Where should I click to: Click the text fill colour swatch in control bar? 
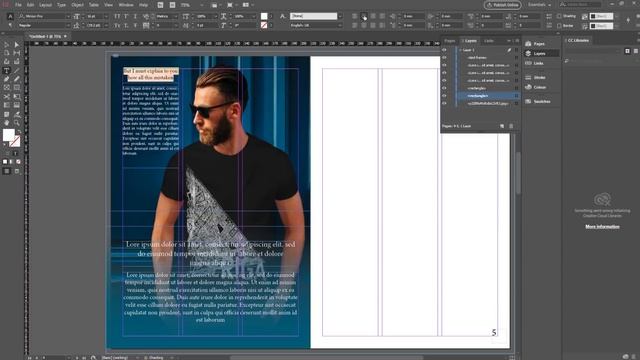[x=264, y=16]
